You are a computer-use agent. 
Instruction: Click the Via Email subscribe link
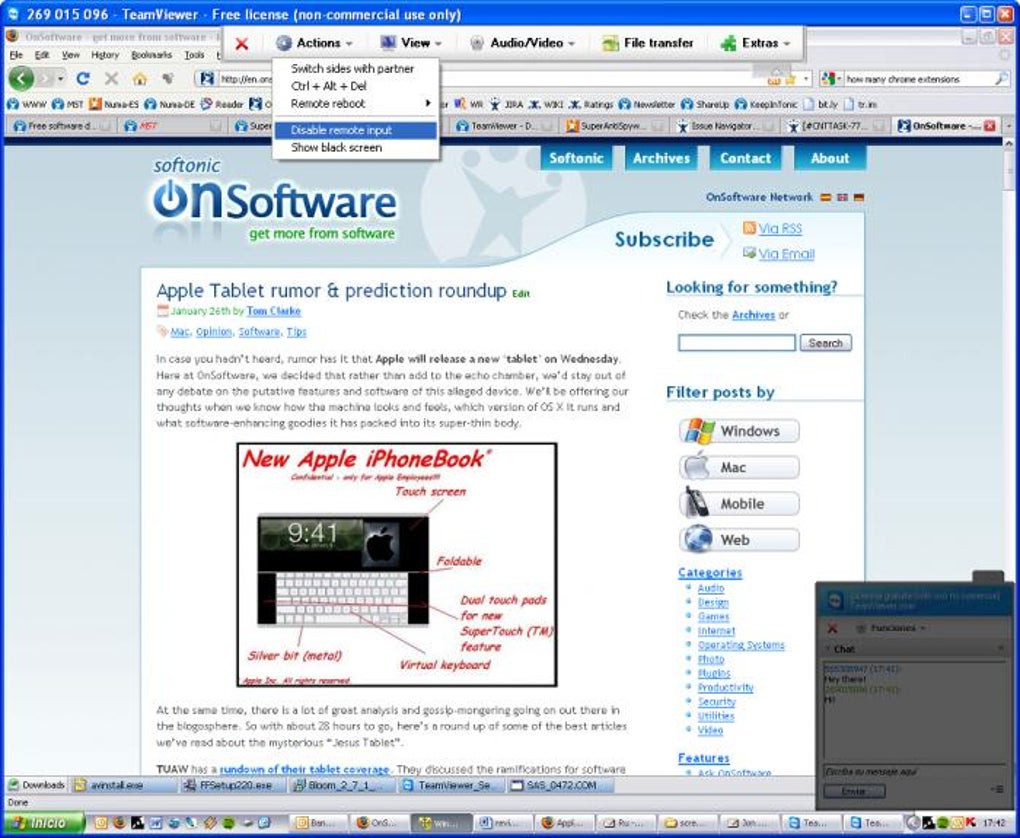[786, 254]
